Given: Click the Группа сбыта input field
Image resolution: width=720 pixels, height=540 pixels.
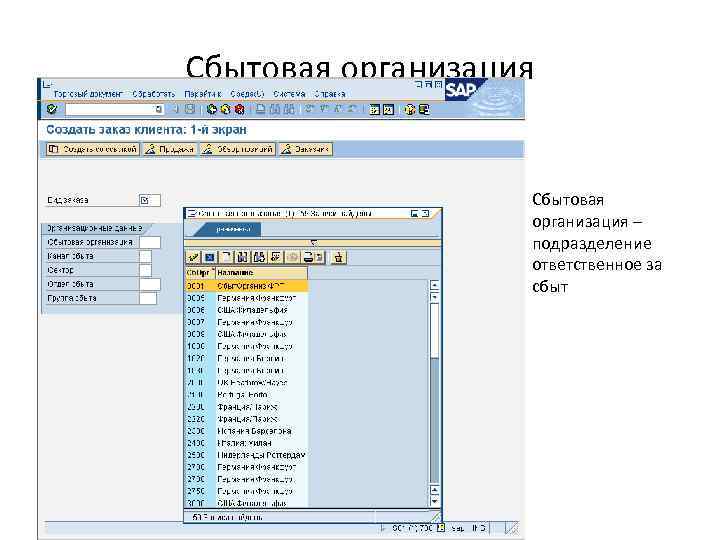Looking at the screenshot, I should pos(148,298).
